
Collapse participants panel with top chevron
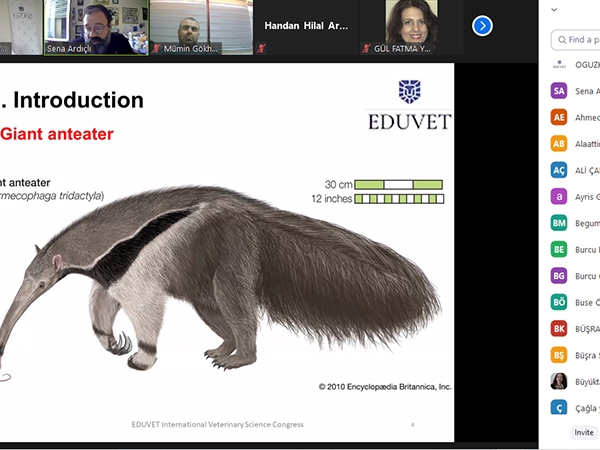[x=554, y=10]
